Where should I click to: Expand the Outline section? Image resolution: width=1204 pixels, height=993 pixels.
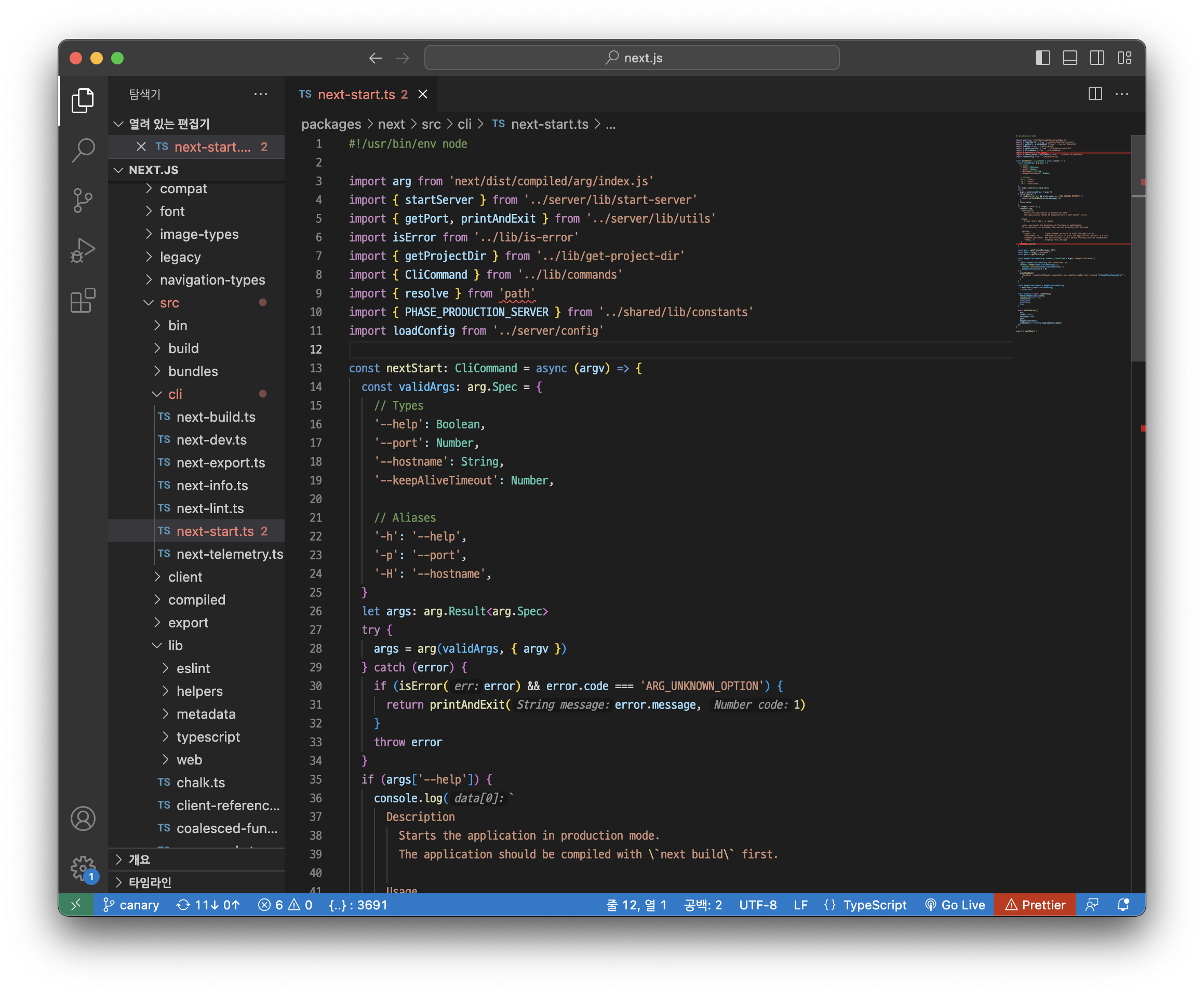196,859
